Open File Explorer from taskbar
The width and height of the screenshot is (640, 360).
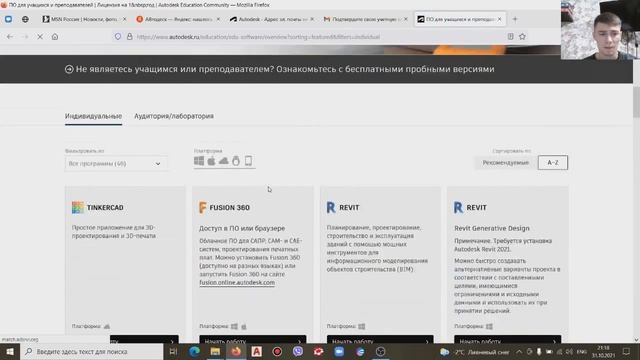[x=215, y=351]
